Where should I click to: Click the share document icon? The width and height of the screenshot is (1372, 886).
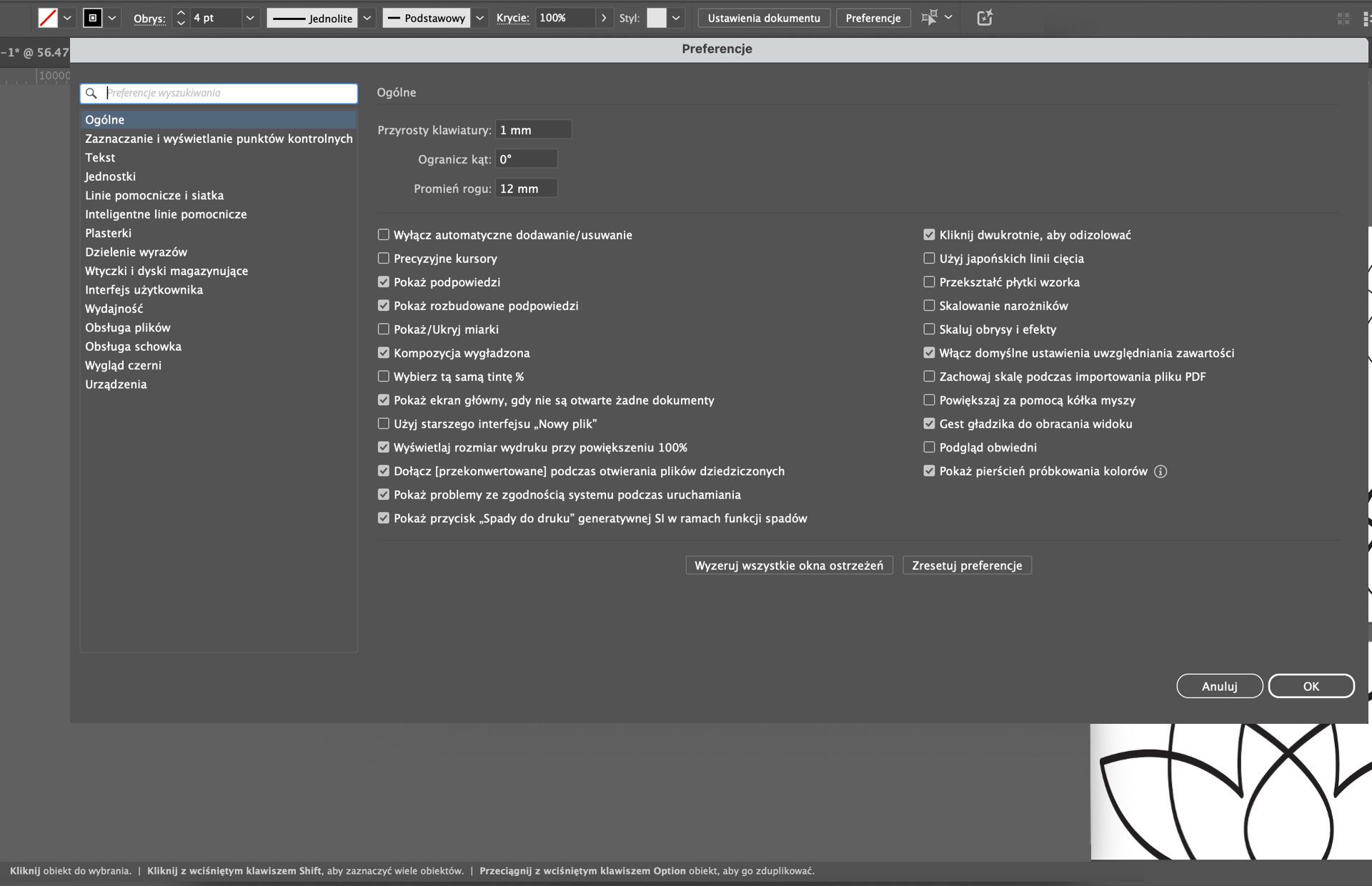pyautogui.click(x=985, y=18)
